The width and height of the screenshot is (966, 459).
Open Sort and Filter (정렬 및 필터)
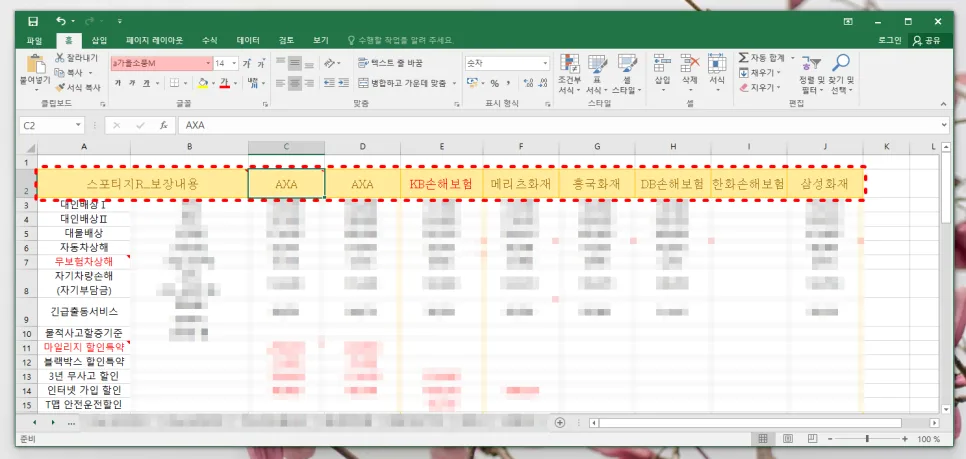811,75
